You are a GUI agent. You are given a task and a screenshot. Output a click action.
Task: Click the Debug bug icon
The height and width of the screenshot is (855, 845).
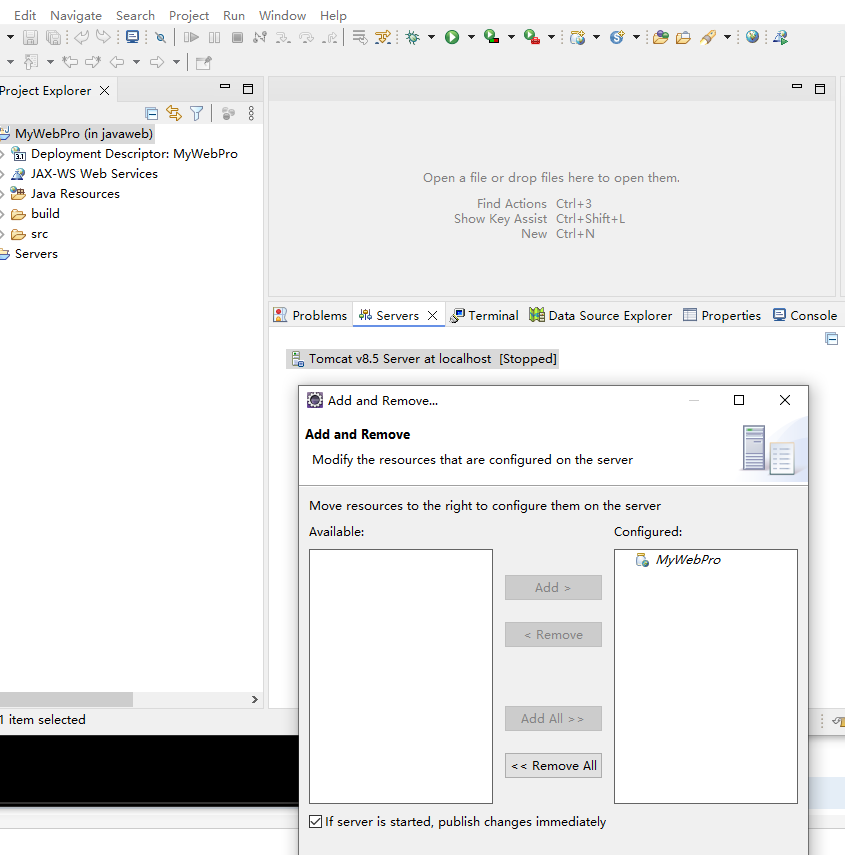413,37
